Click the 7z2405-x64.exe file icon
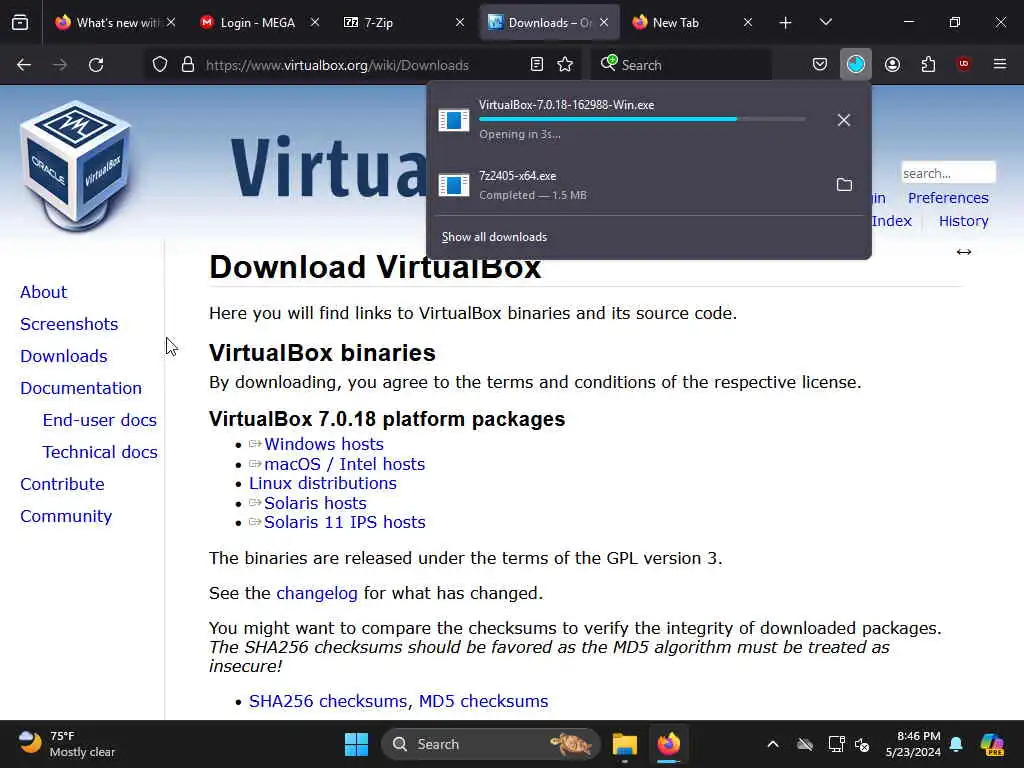The width and height of the screenshot is (1024, 768). tap(453, 185)
